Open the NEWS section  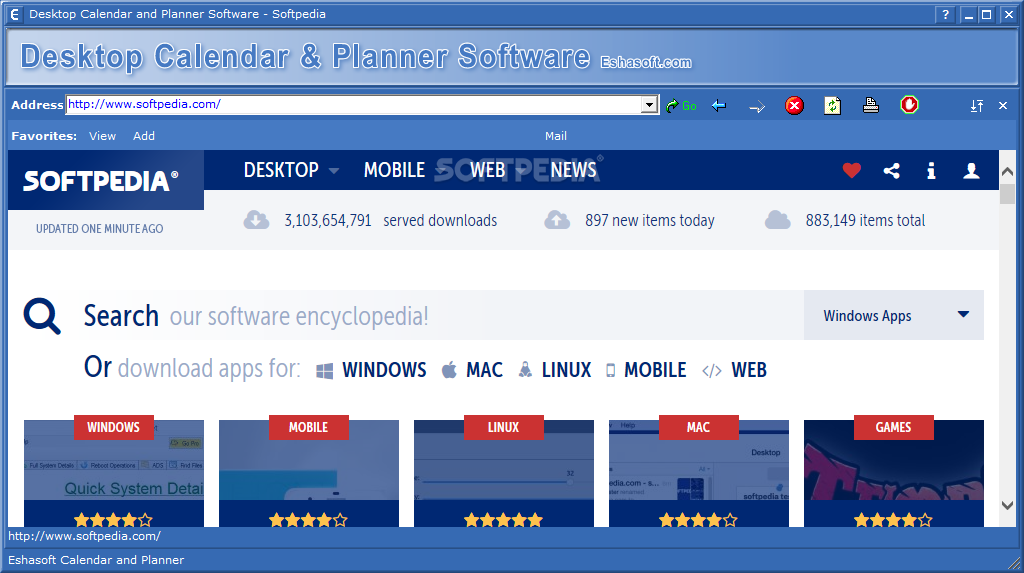tap(573, 170)
